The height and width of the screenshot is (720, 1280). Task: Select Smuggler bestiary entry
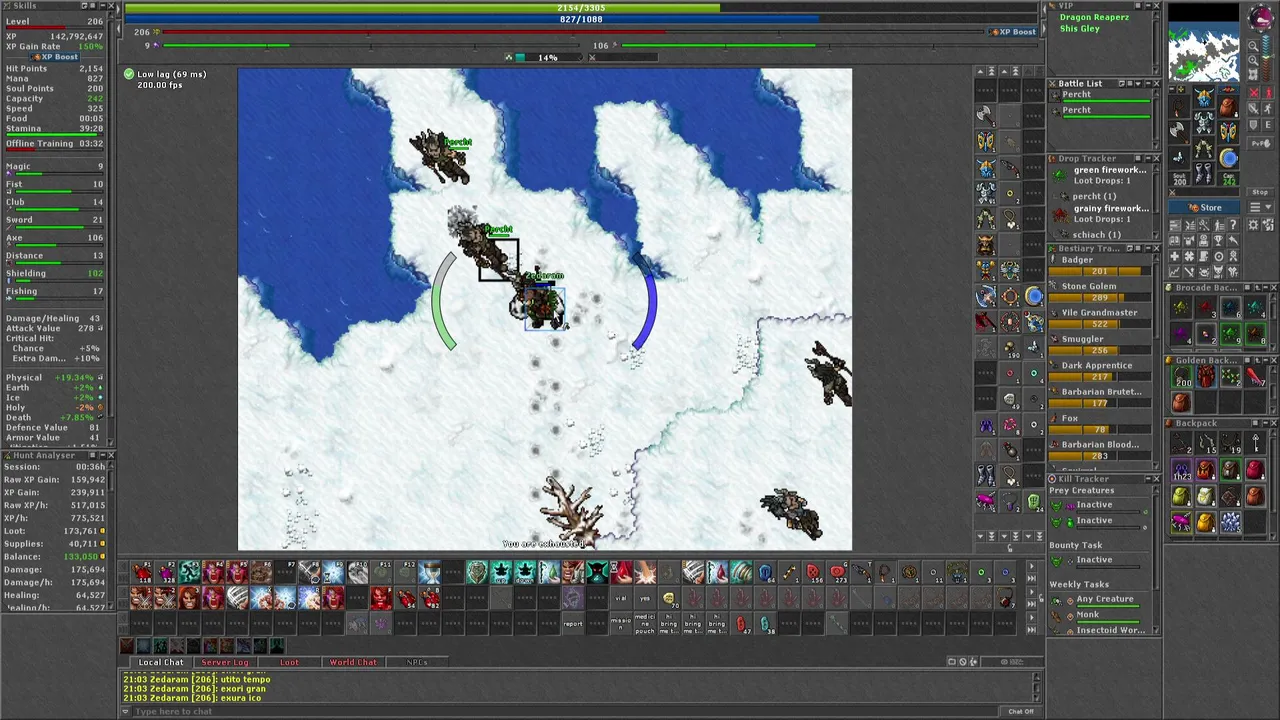pyautogui.click(x=1098, y=344)
